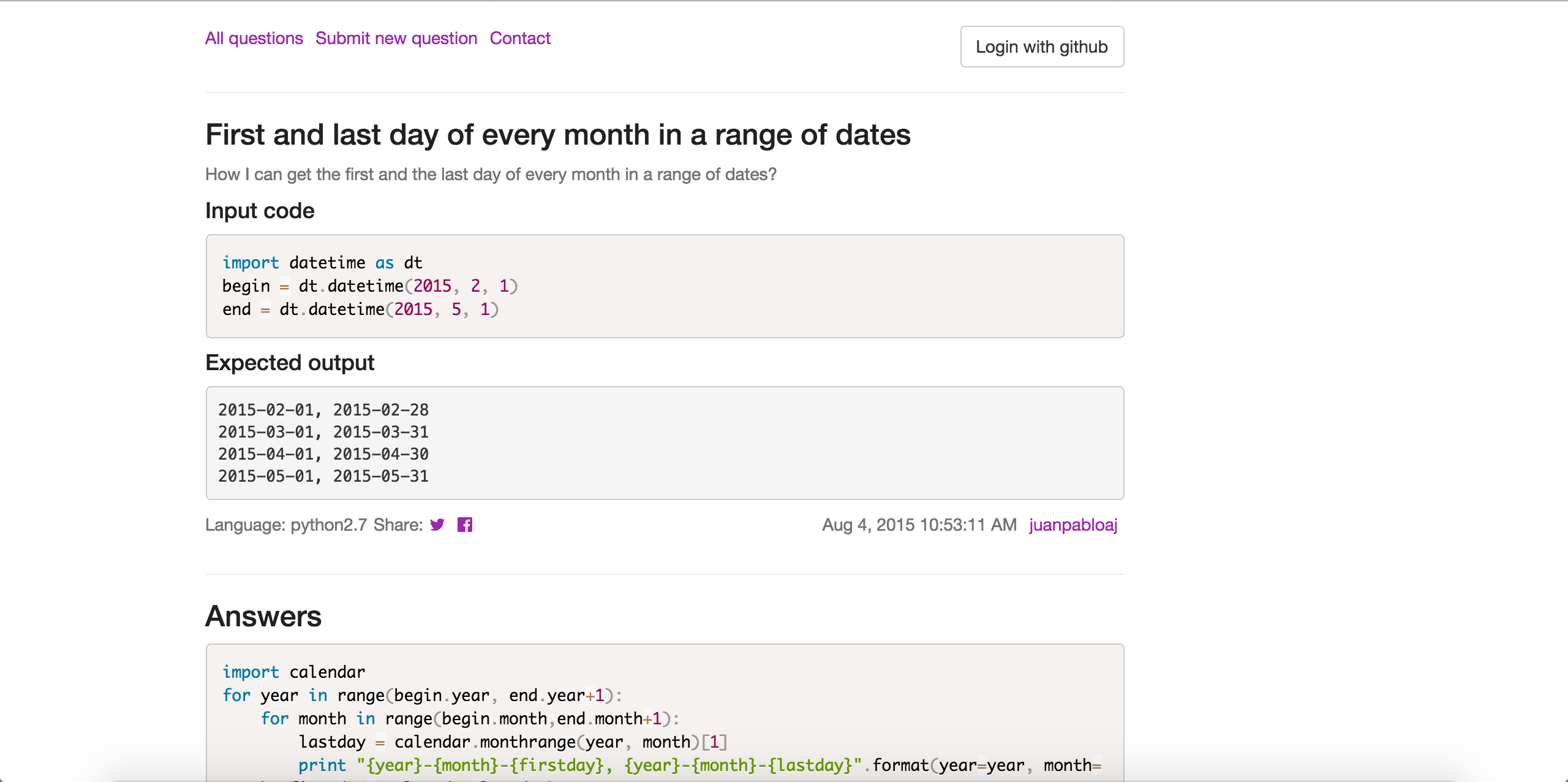1568x782 pixels.
Task: Go to Submit new question
Action: point(396,38)
